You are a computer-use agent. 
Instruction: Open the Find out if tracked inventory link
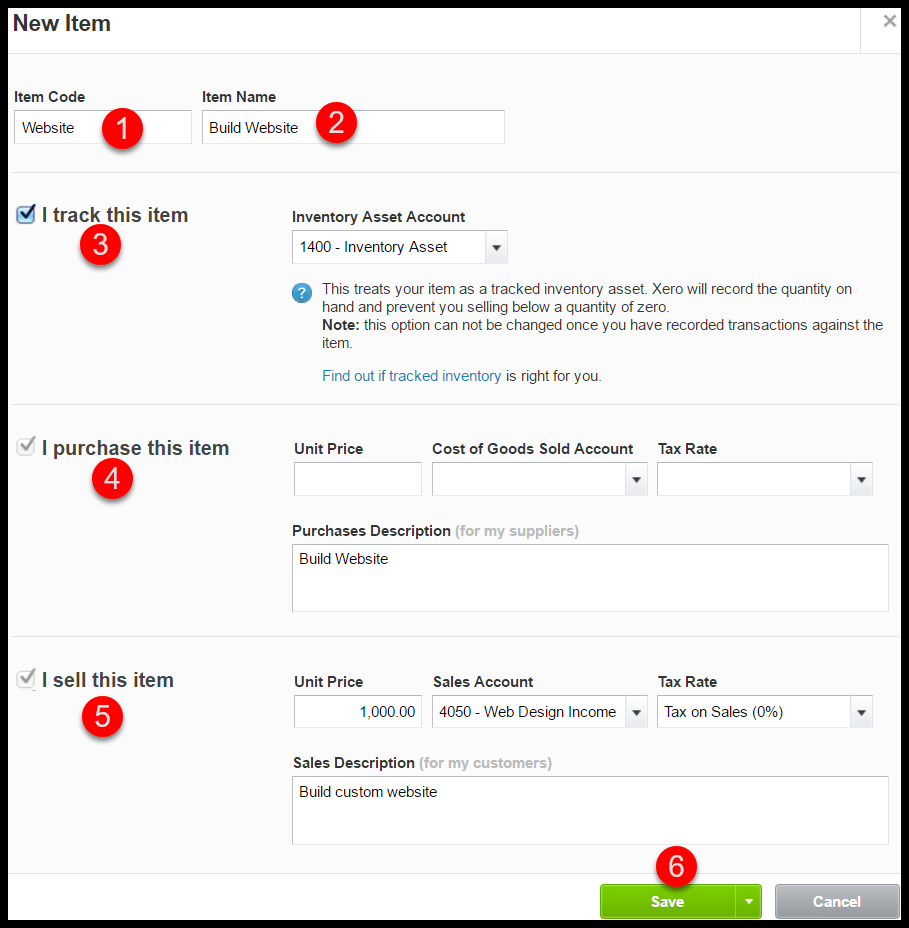tap(411, 376)
